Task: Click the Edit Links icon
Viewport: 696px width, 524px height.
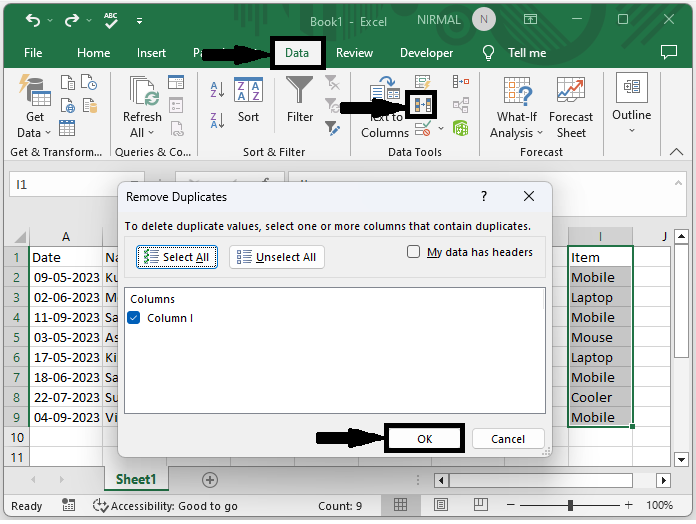Action: (x=177, y=129)
